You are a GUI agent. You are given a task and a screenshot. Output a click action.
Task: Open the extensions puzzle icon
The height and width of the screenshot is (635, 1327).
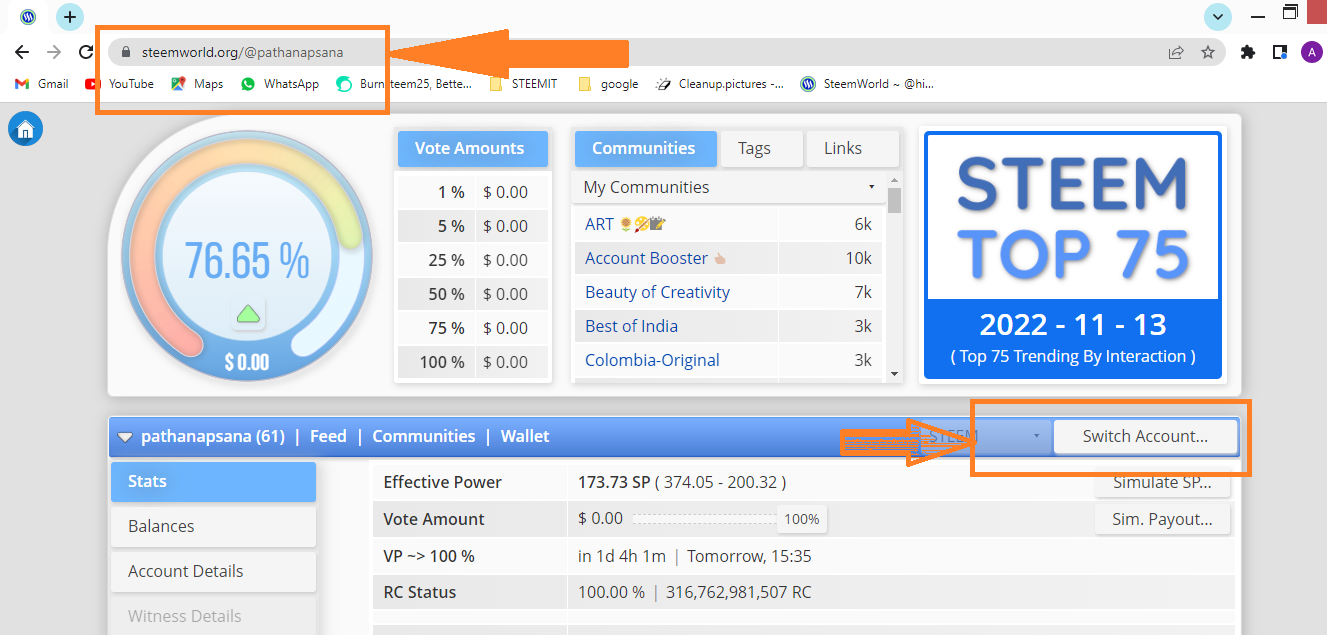[x=1247, y=52]
